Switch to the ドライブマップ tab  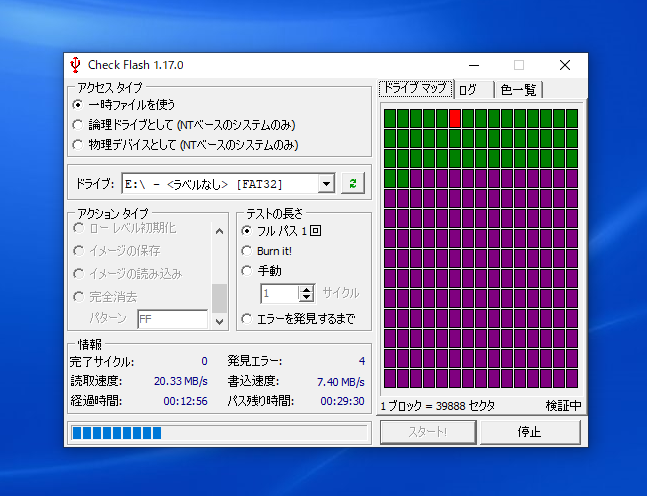pyautogui.click(x=416, y=88)
